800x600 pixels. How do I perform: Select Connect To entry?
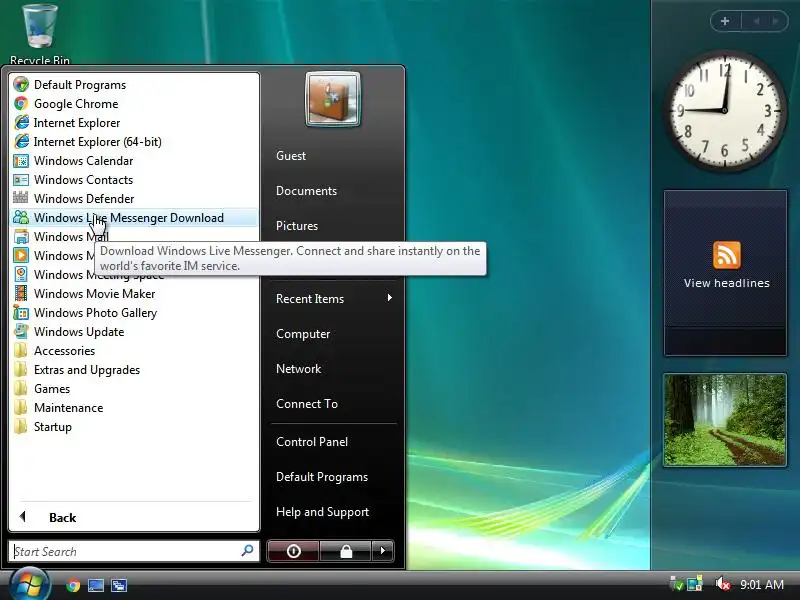(x=307, y=404)
